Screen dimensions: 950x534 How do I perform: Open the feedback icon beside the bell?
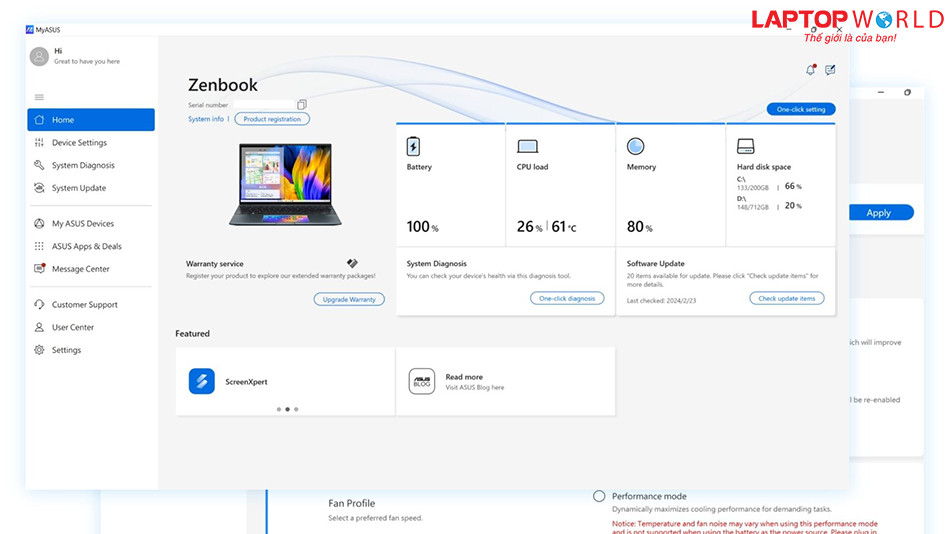tap(830, 70)
